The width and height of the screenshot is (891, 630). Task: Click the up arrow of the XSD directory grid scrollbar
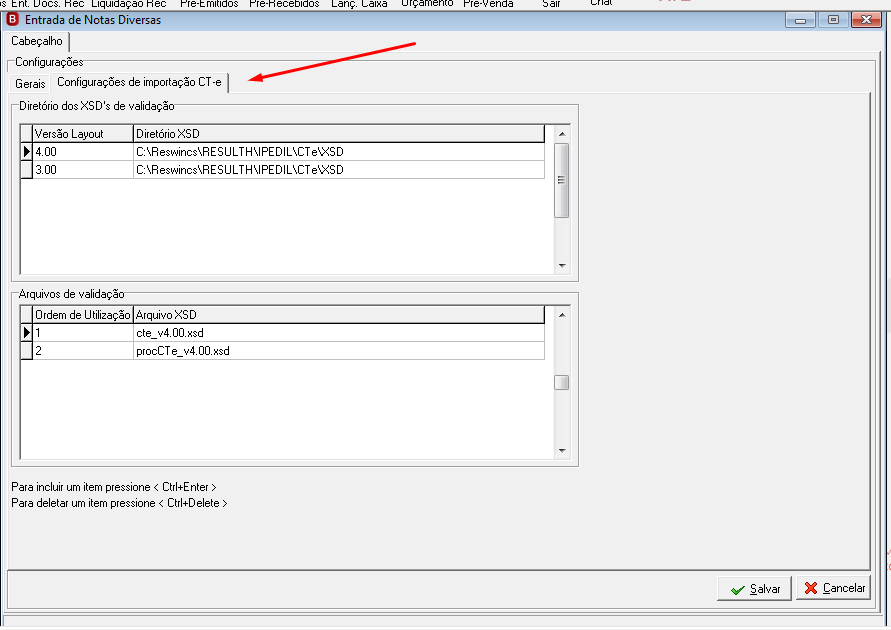coord(562,134)
